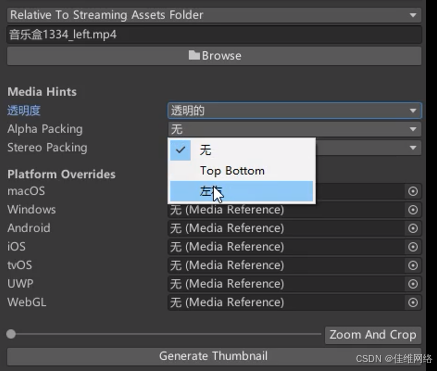
Task: Click the macOS label
Action: (26, 191)
